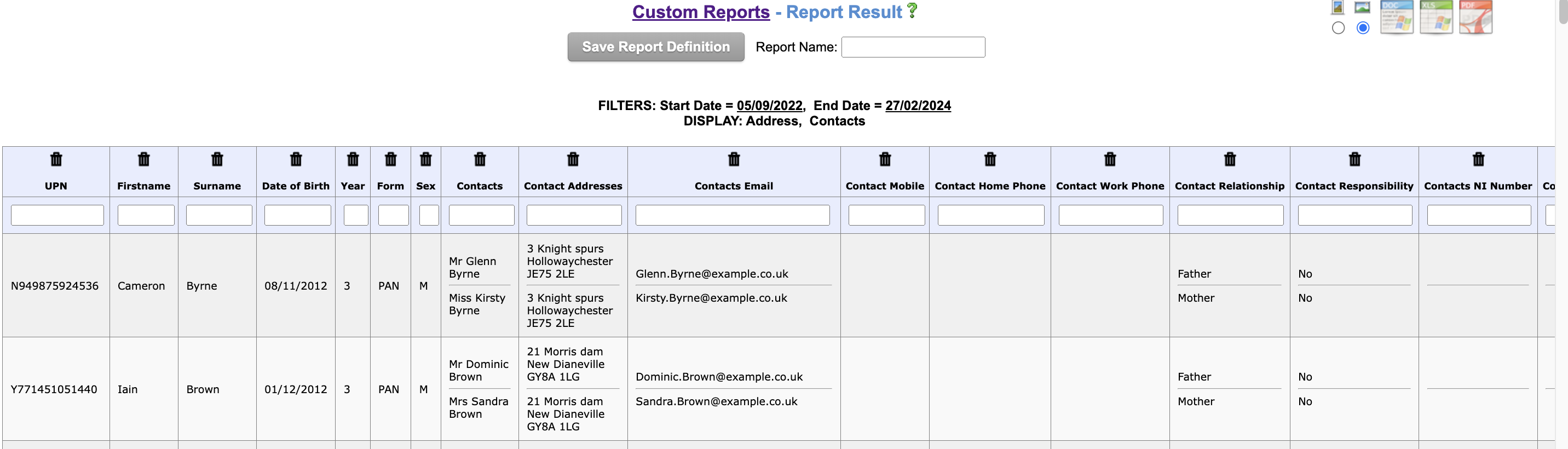Click the trash icon above the Contacts header

coord(480,159)
